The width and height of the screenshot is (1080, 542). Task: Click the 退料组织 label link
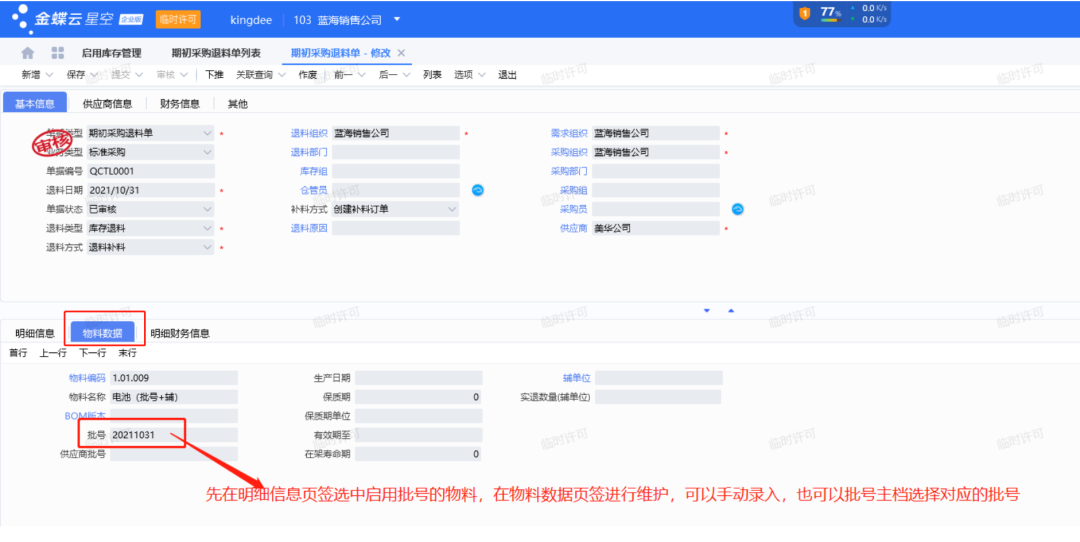[309, 133]
